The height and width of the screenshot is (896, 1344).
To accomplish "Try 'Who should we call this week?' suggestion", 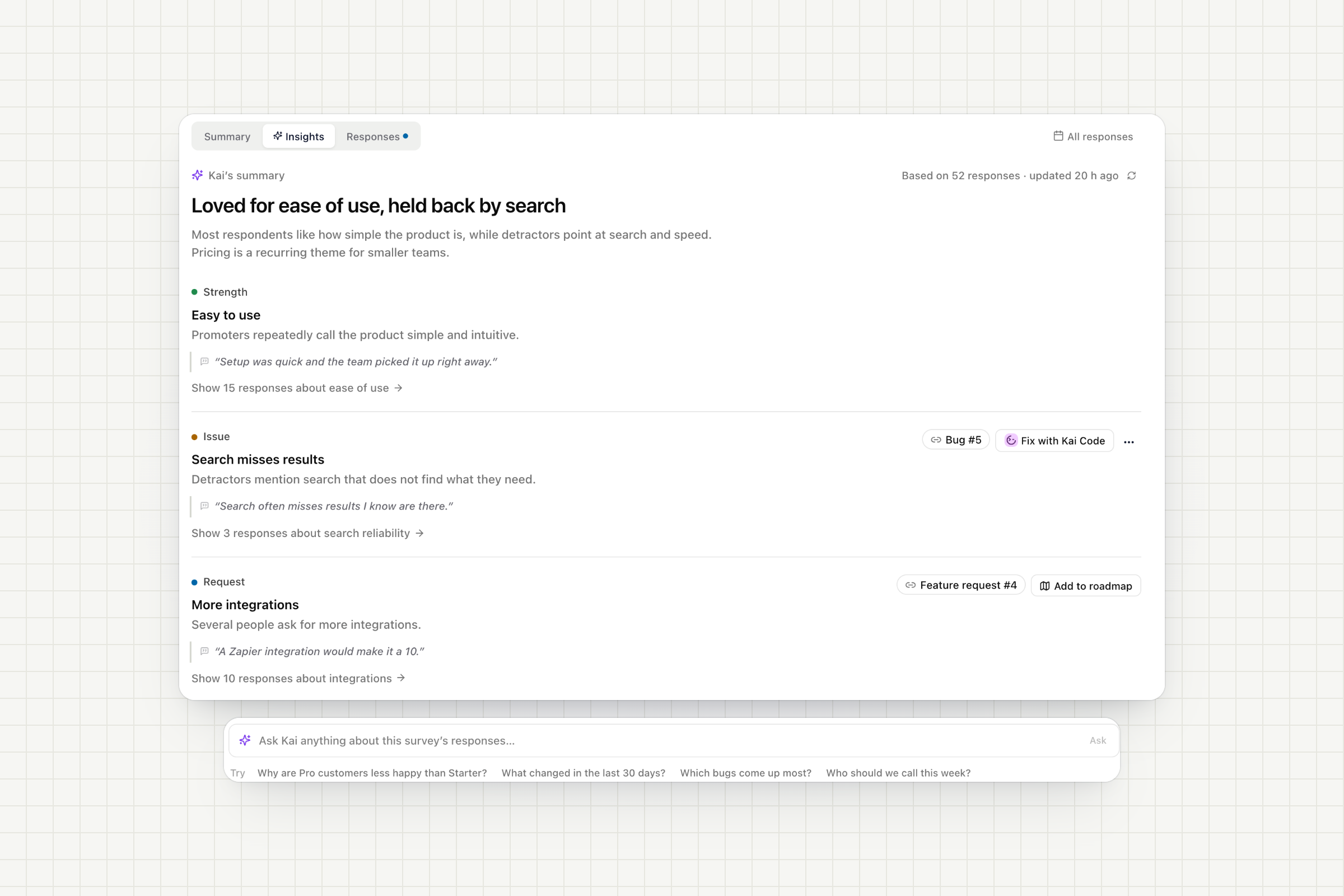I will tap(898, 773).
